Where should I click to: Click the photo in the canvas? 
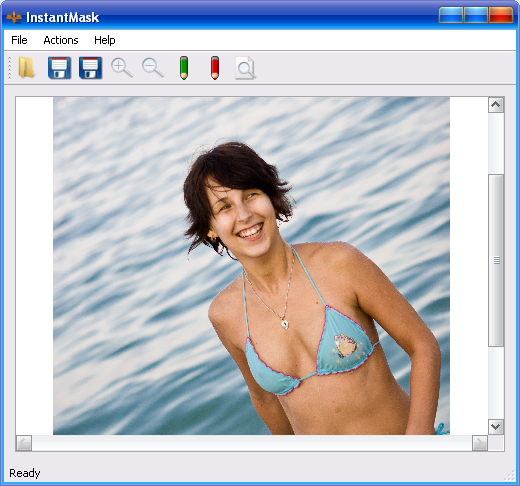[x=251, y=266]
